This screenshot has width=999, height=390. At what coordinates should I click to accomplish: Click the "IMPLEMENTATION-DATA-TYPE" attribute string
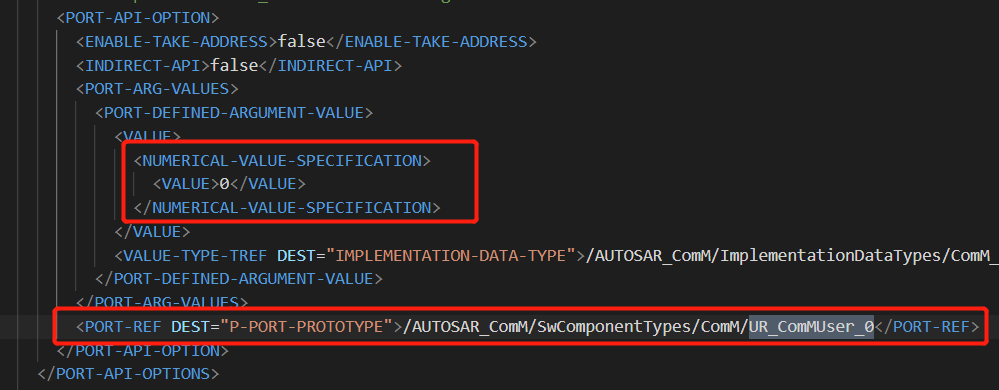(x=451, y=256)
